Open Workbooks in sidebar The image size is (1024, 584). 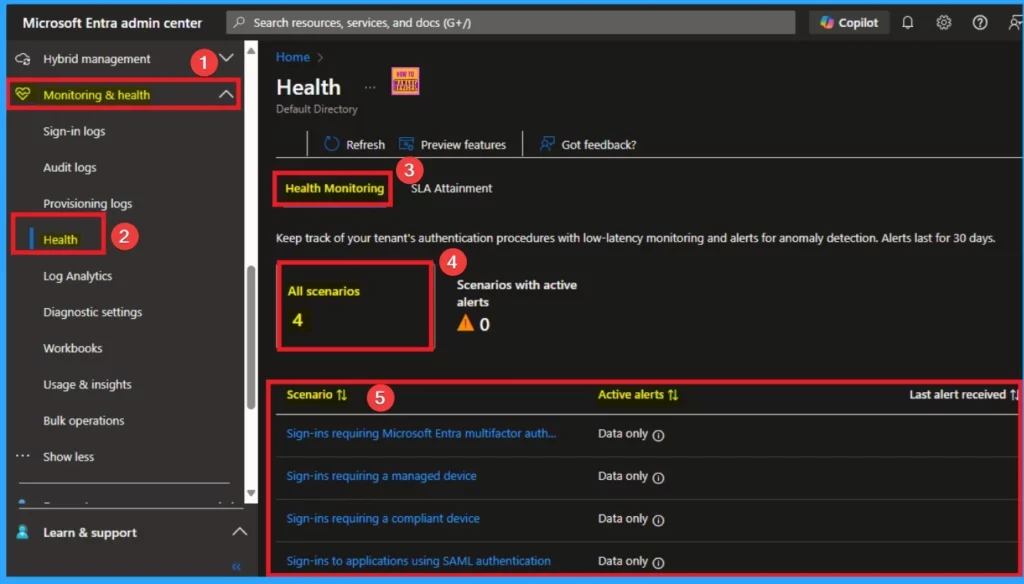click(72, 348)
